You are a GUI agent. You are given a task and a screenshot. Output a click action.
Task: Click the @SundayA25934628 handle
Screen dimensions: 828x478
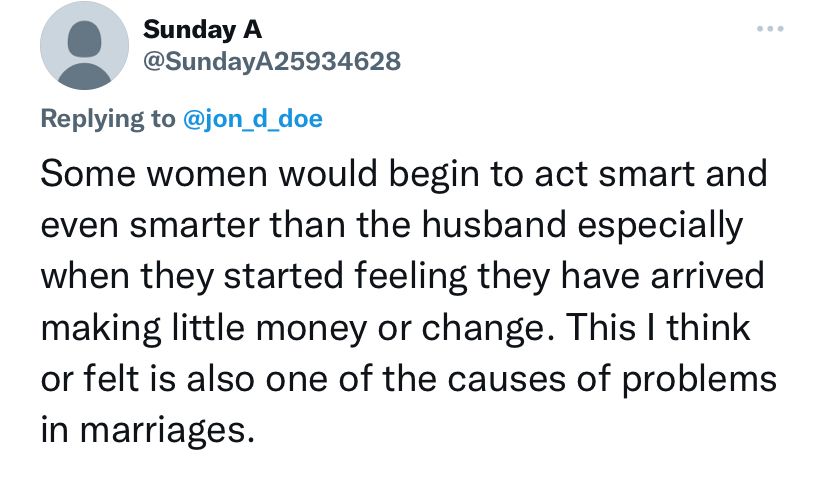[x=272, y=61]
